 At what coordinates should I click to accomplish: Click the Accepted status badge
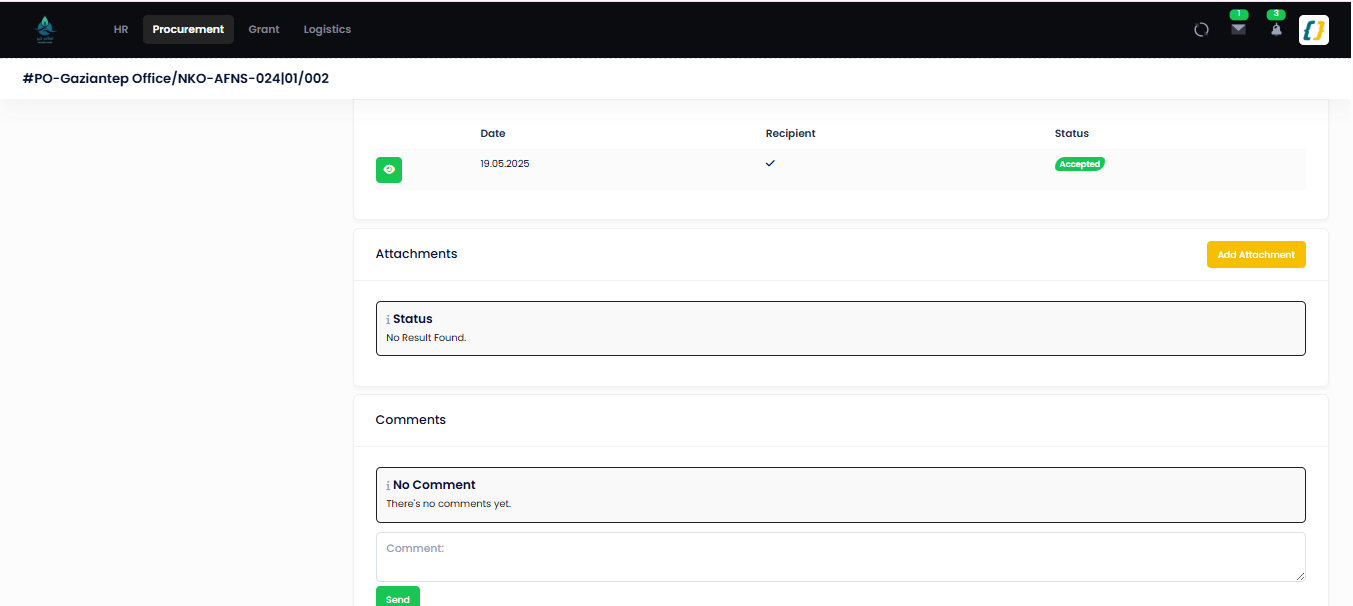click(x=1080, y=164)
